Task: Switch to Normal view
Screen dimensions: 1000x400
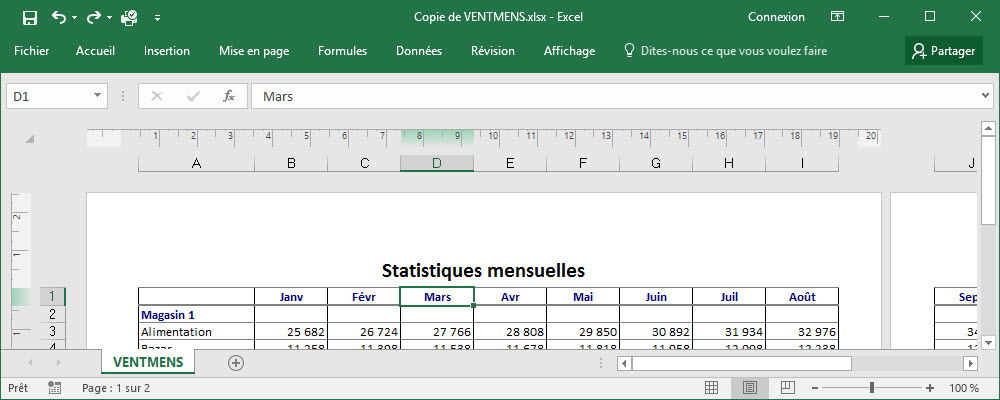Action: [x=712, y=388]
